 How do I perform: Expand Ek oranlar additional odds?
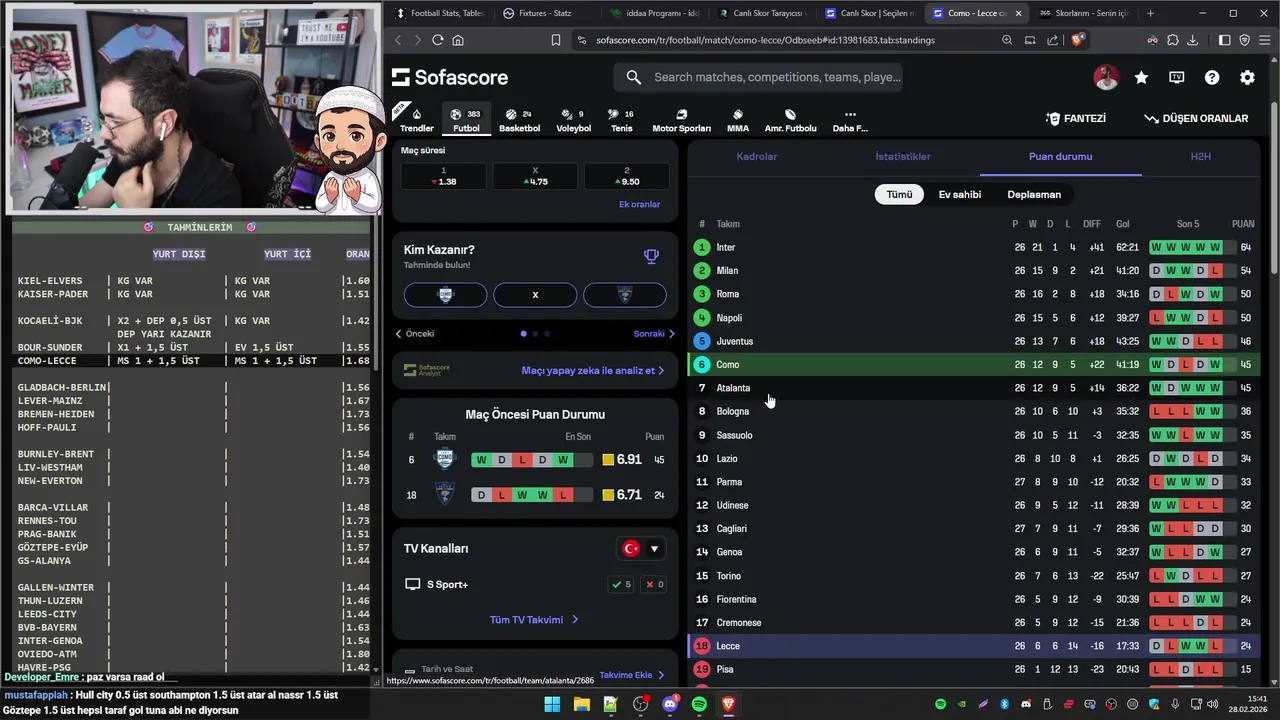coord(640,204)
